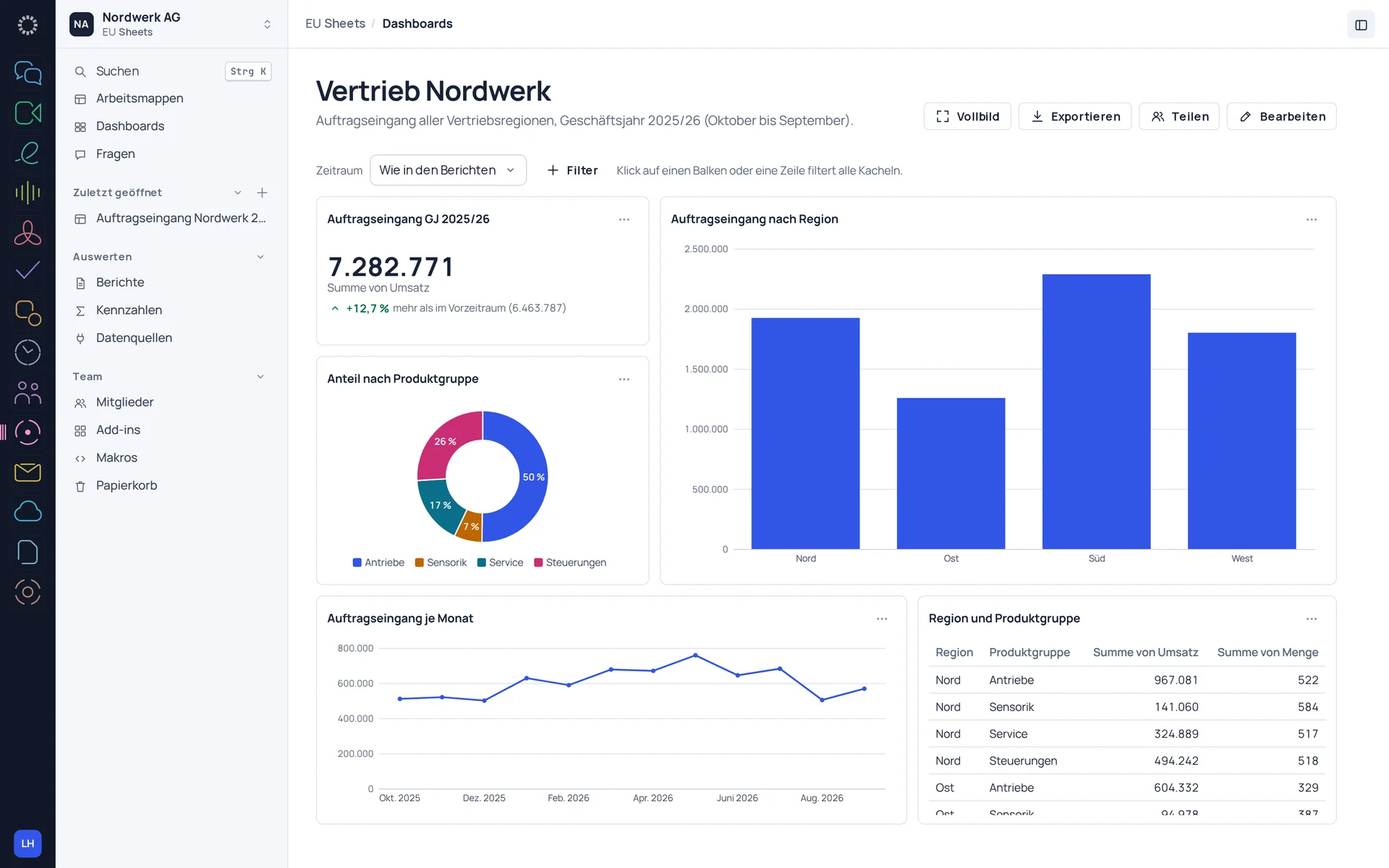The image size is (1389, 868).
Task: Add new item with plus next to Zuletzt geöffnet
Action: click(x=262, y=192)
